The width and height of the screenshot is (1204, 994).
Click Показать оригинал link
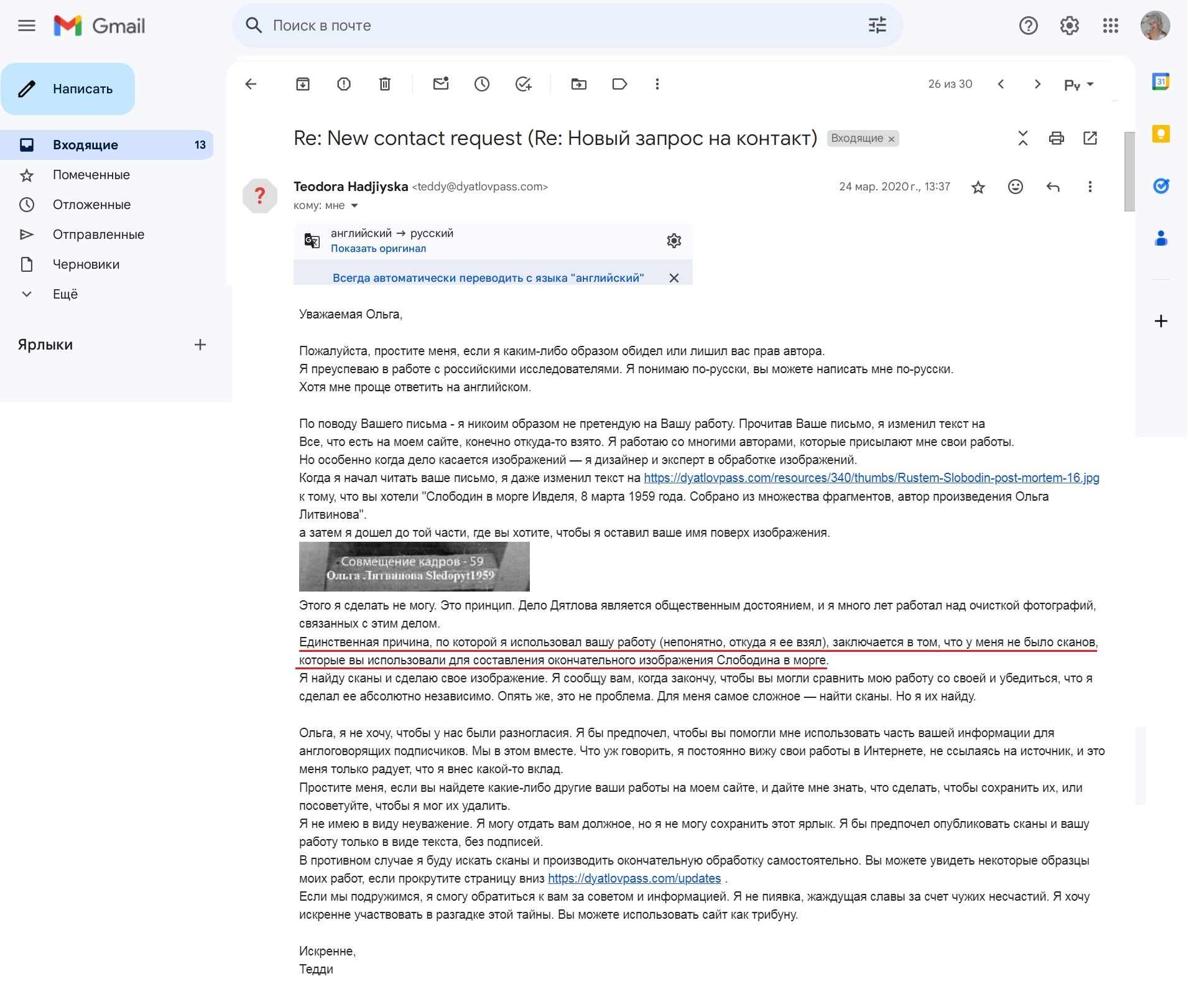click(x=378, y=249)
